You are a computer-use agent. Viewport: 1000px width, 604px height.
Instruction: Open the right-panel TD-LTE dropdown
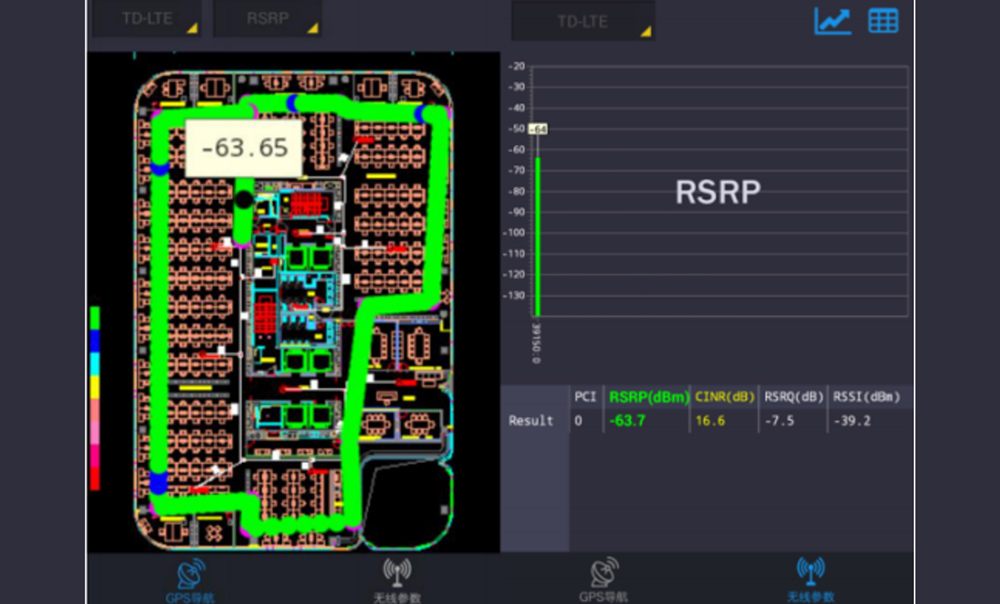[x=583, y=21]
